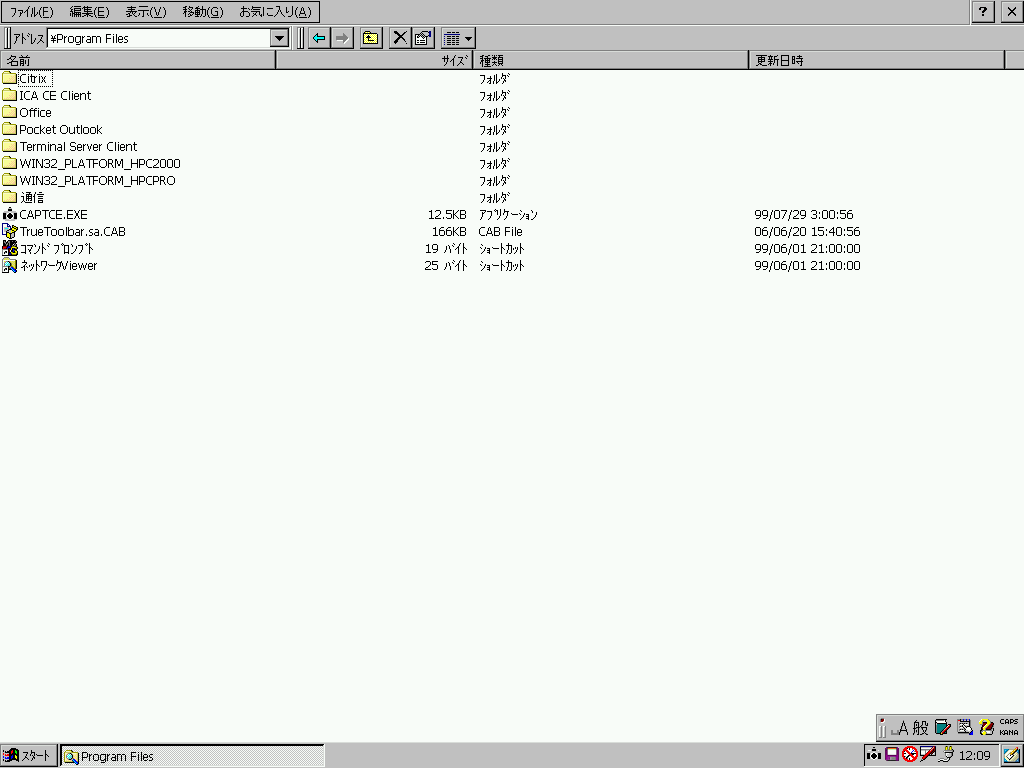Select the ICA CE Client folder icon
1024x768 pixels.
(9, 95)
